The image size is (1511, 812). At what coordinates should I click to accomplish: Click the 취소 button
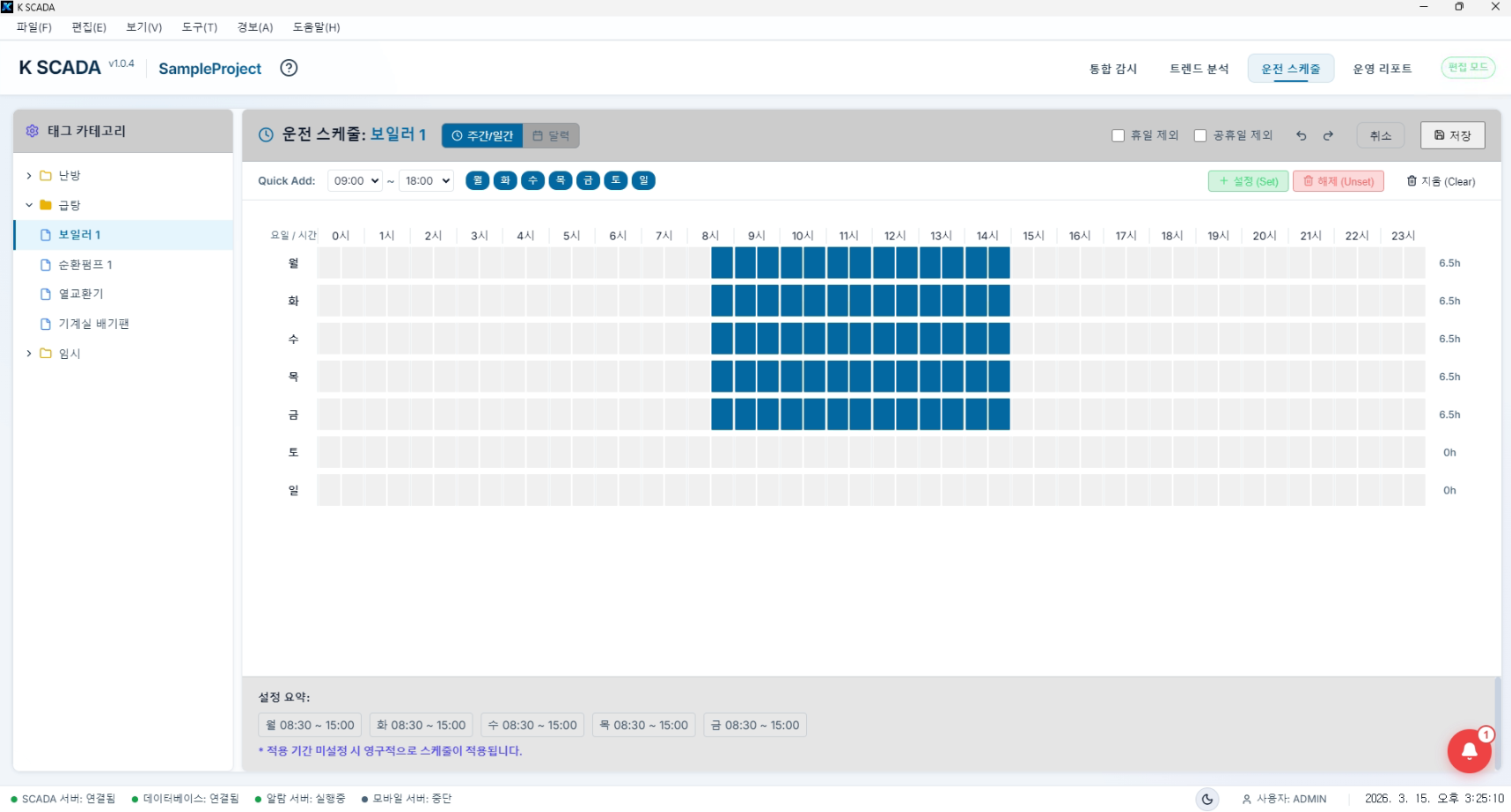(1381, 135)
